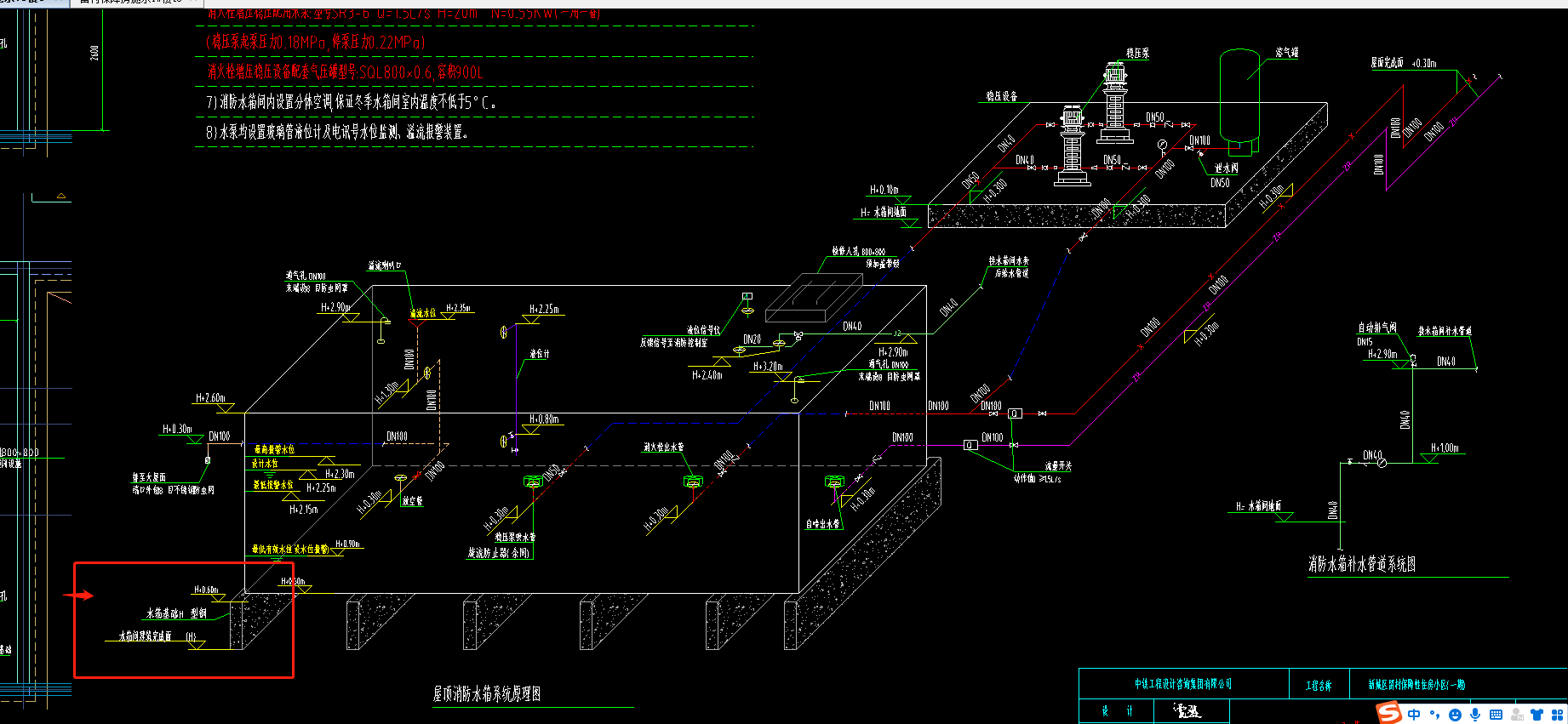The image size is (1568, 724).
Task: Select the 液位信号仪 label
Action: point(703,330)
